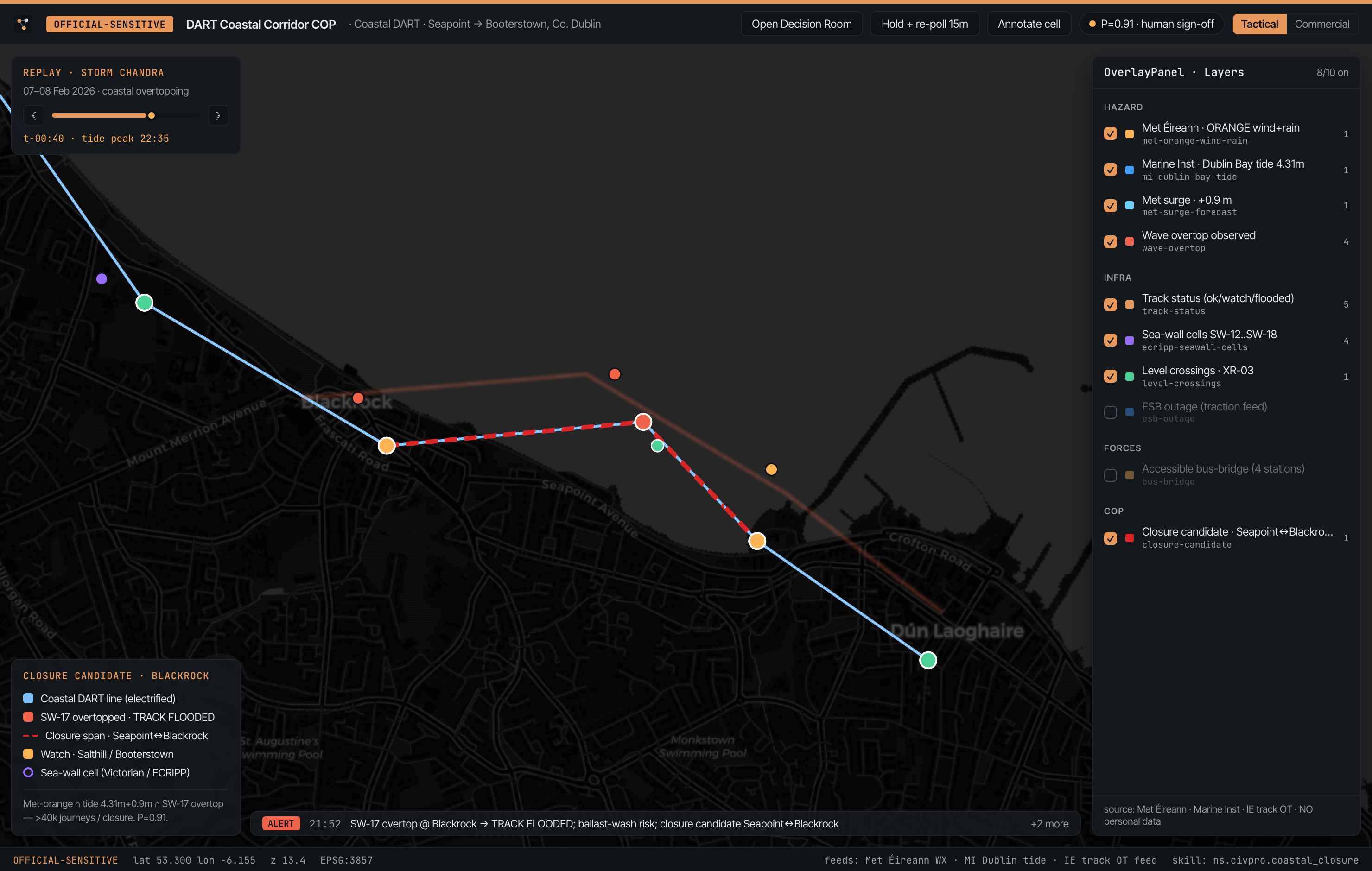Click P=0.91 human sign-off pill

tap(1151, 24)
